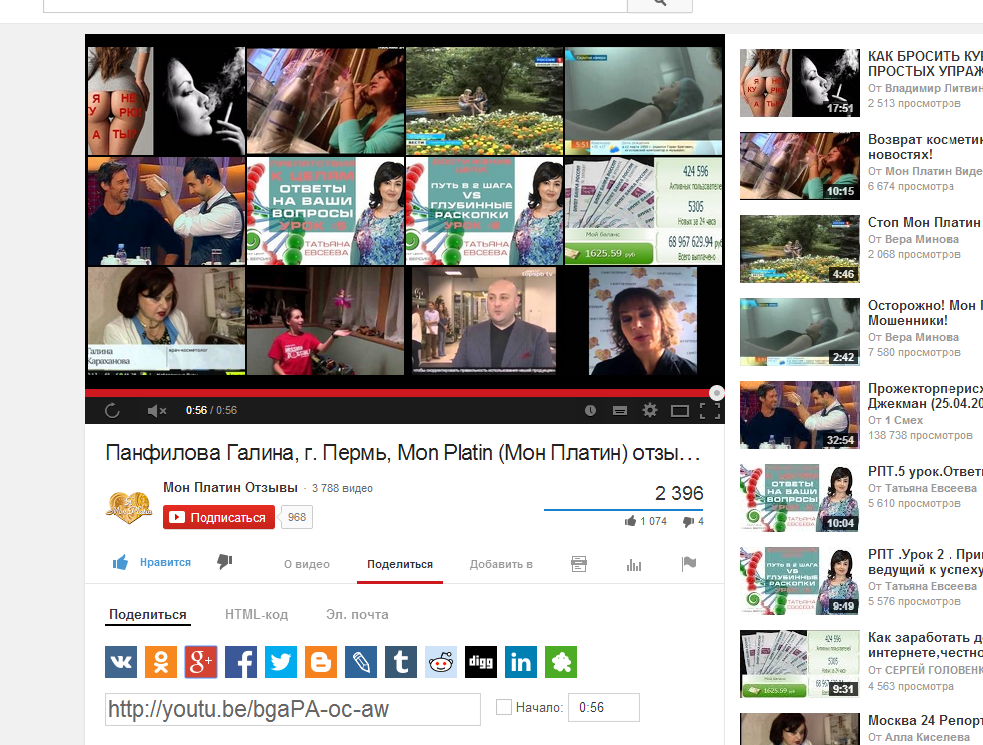Share video via green clover icon
The width and height of the screenshot is (983, 745).
coord(561,662)
